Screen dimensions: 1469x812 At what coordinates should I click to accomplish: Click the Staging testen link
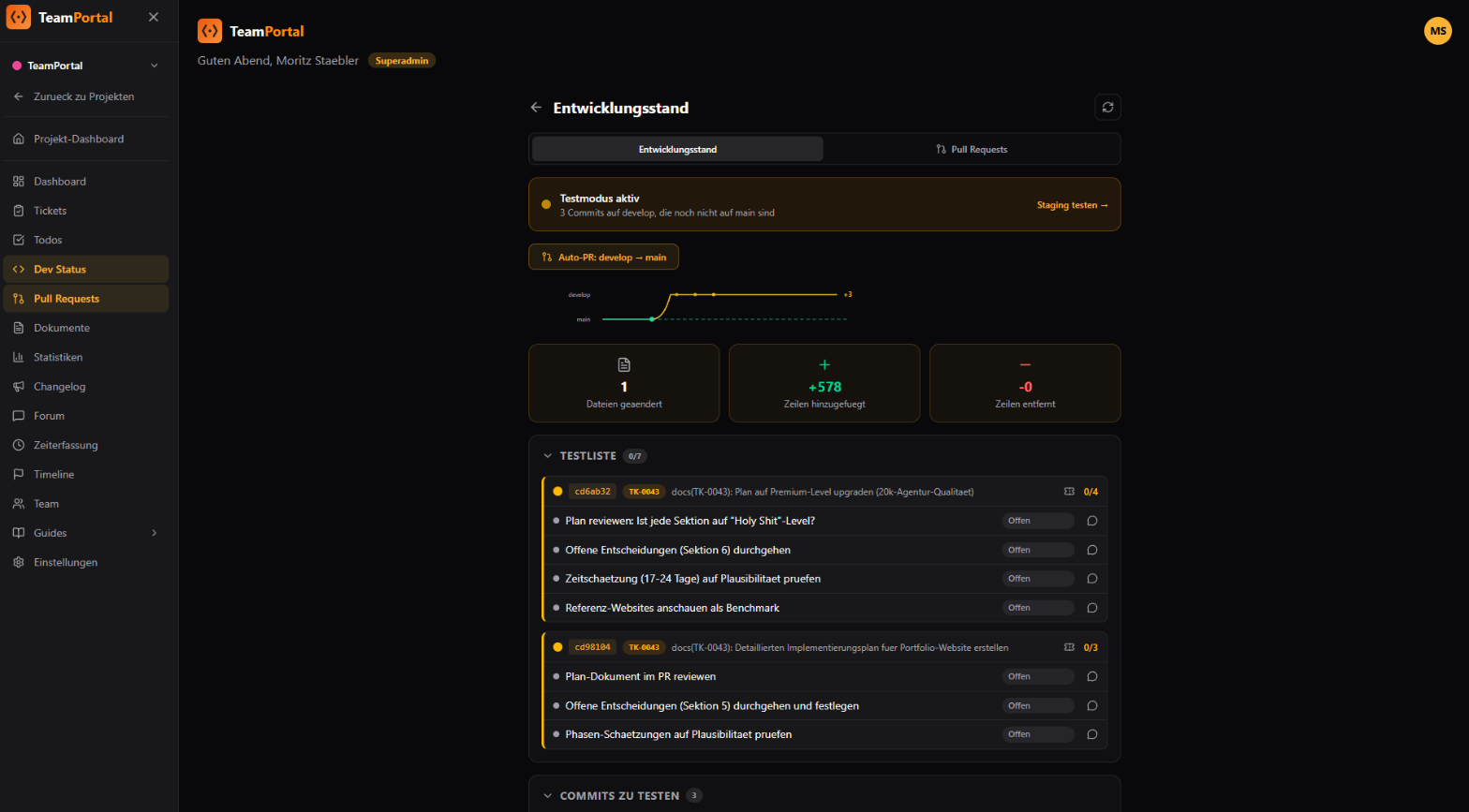(x=1072, y=205)
